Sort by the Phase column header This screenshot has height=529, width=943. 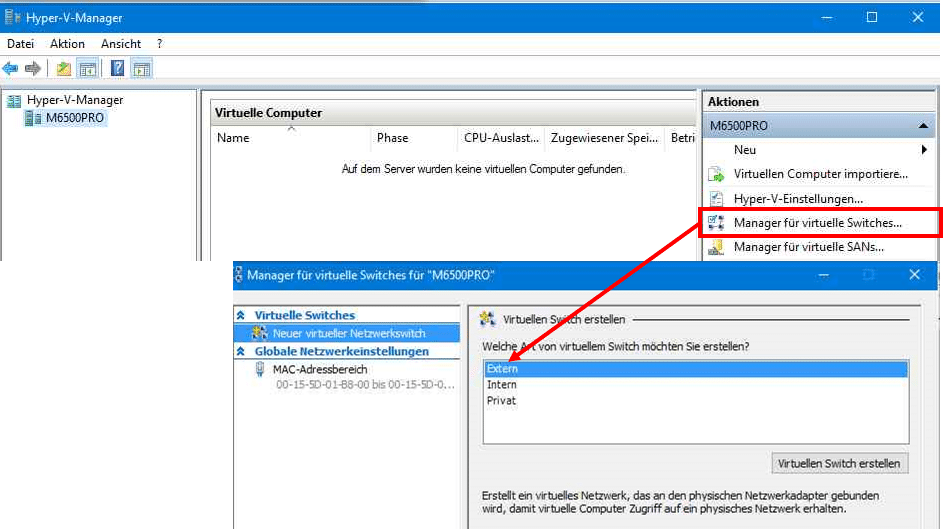point(414,138)
